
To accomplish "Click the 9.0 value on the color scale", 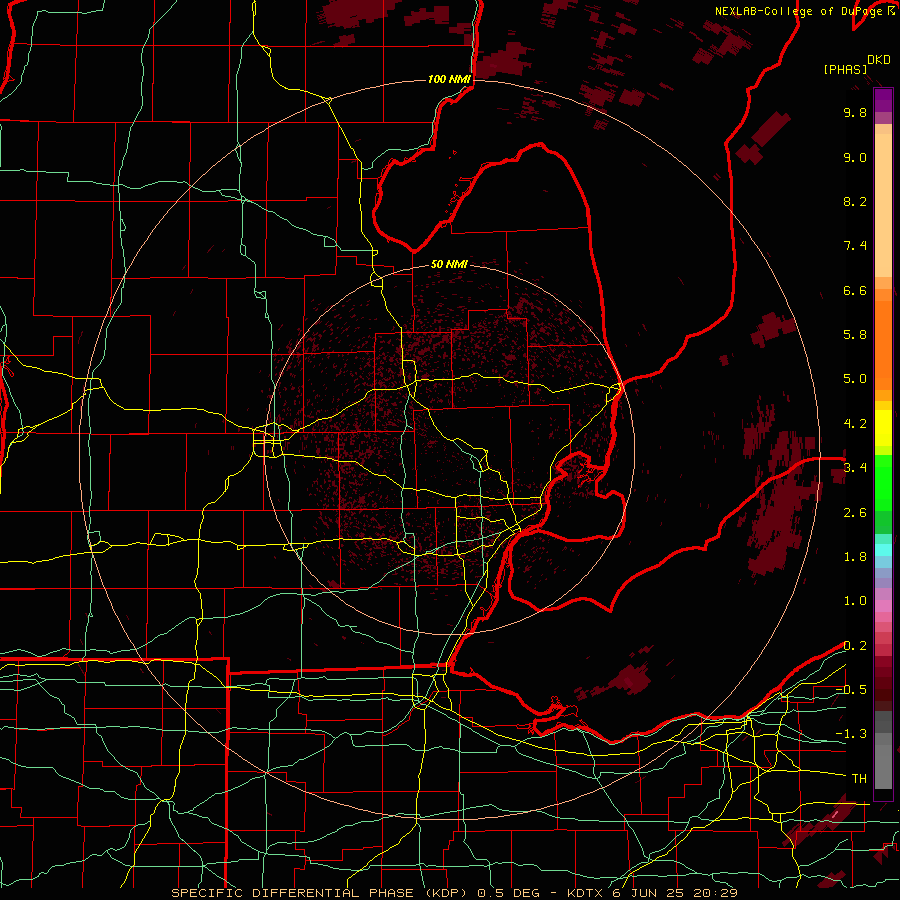I will pos(855,157).
